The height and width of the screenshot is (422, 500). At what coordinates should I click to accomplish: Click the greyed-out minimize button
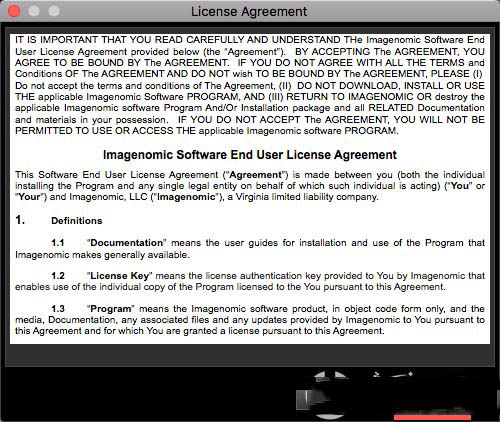pos(34,11)
